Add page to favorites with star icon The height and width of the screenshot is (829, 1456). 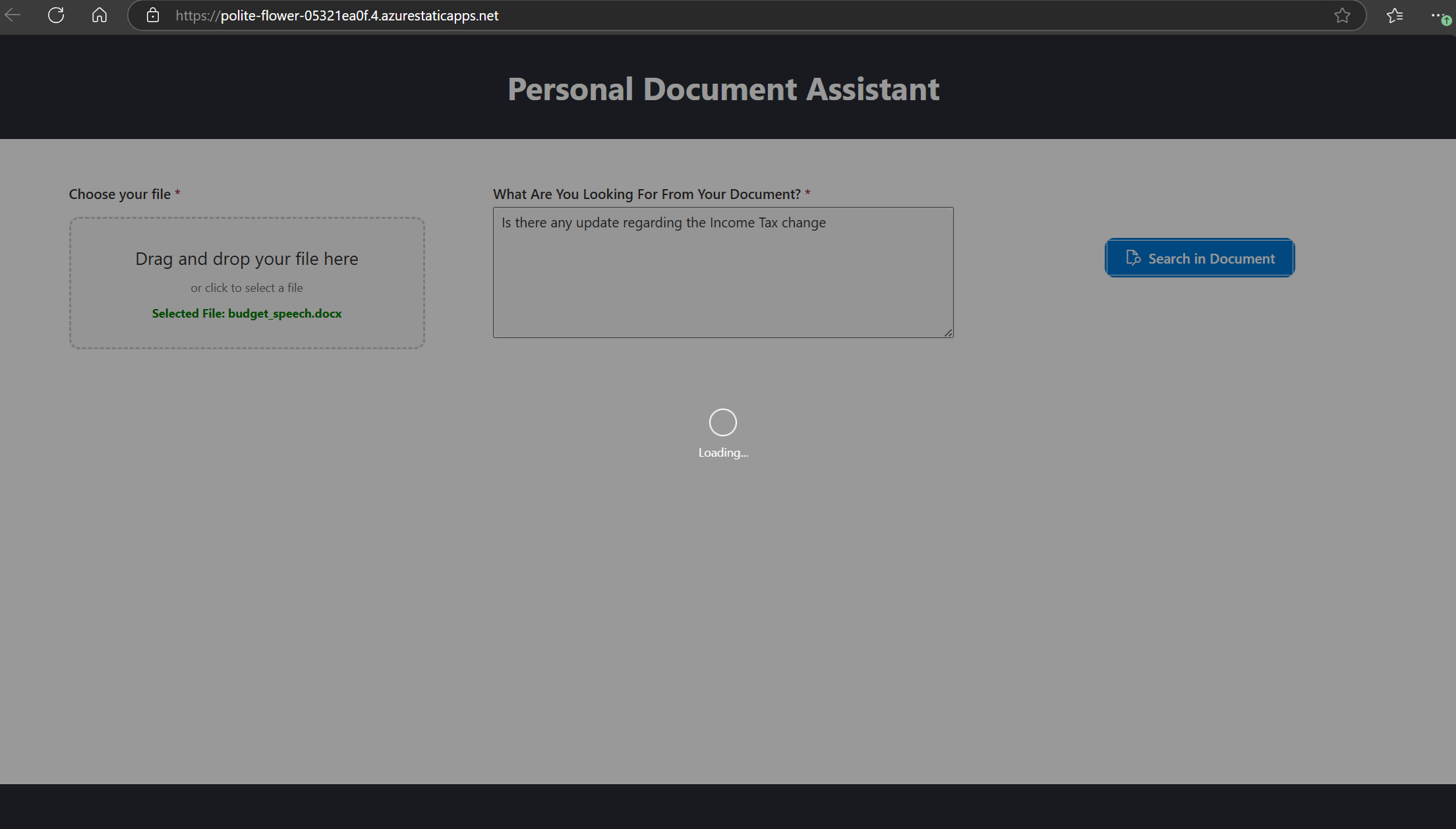point(1342,15)
